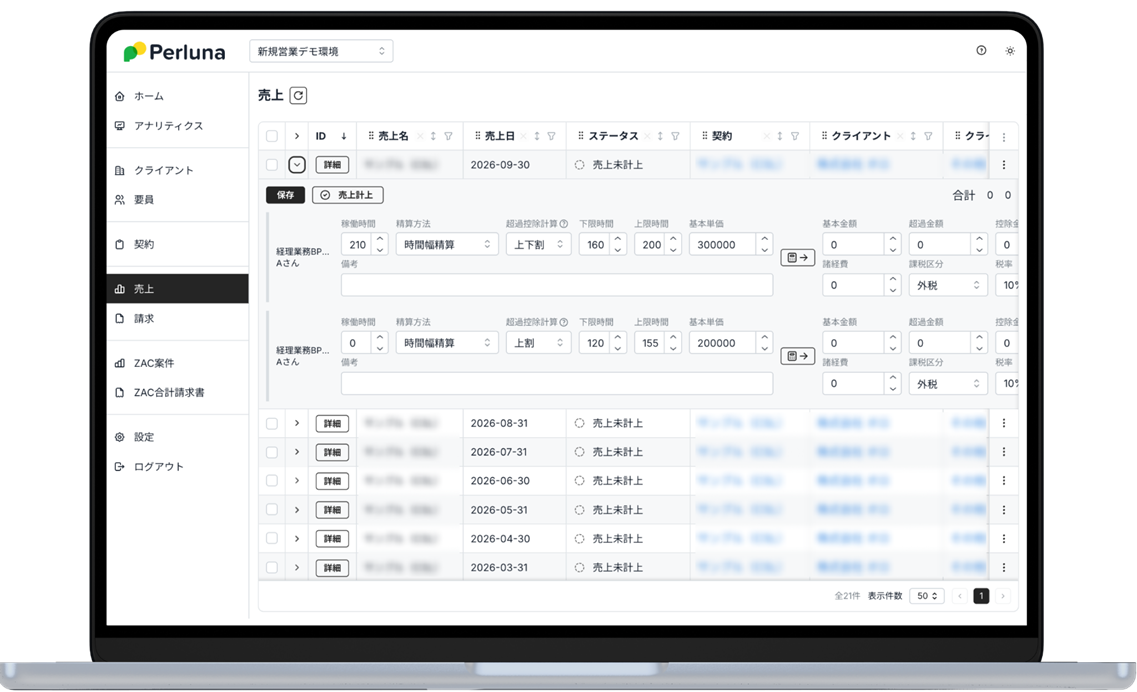Click the 売上計上 button
The width and height of the screenshot is (1137, 692).
click(348, 196)
